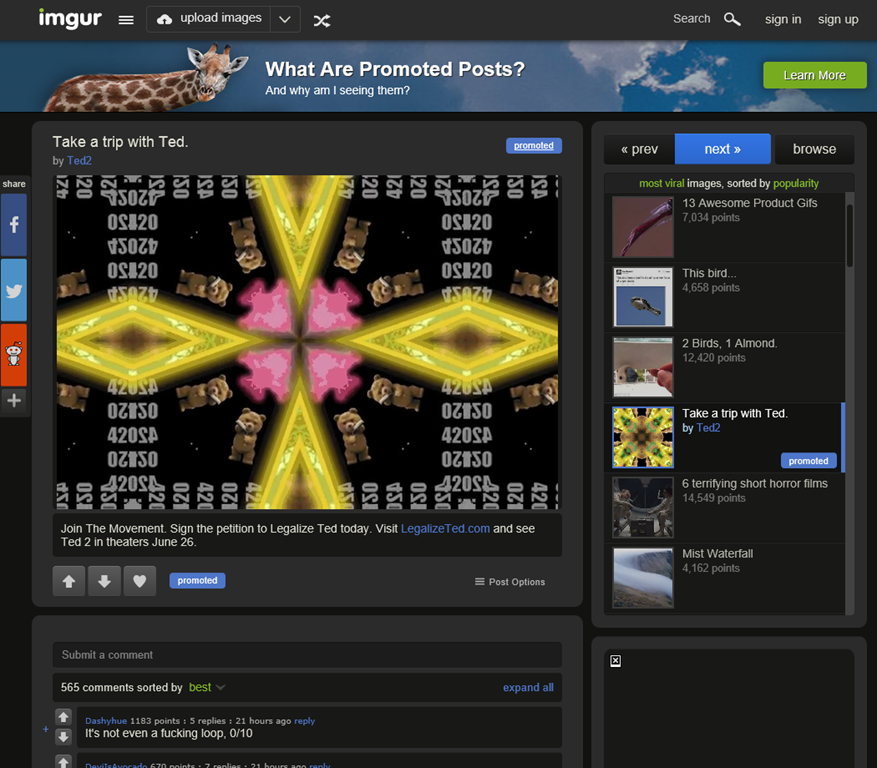Close the ad with X icon
Viewport: 877px width, 768px height.
tap(615, 661)
